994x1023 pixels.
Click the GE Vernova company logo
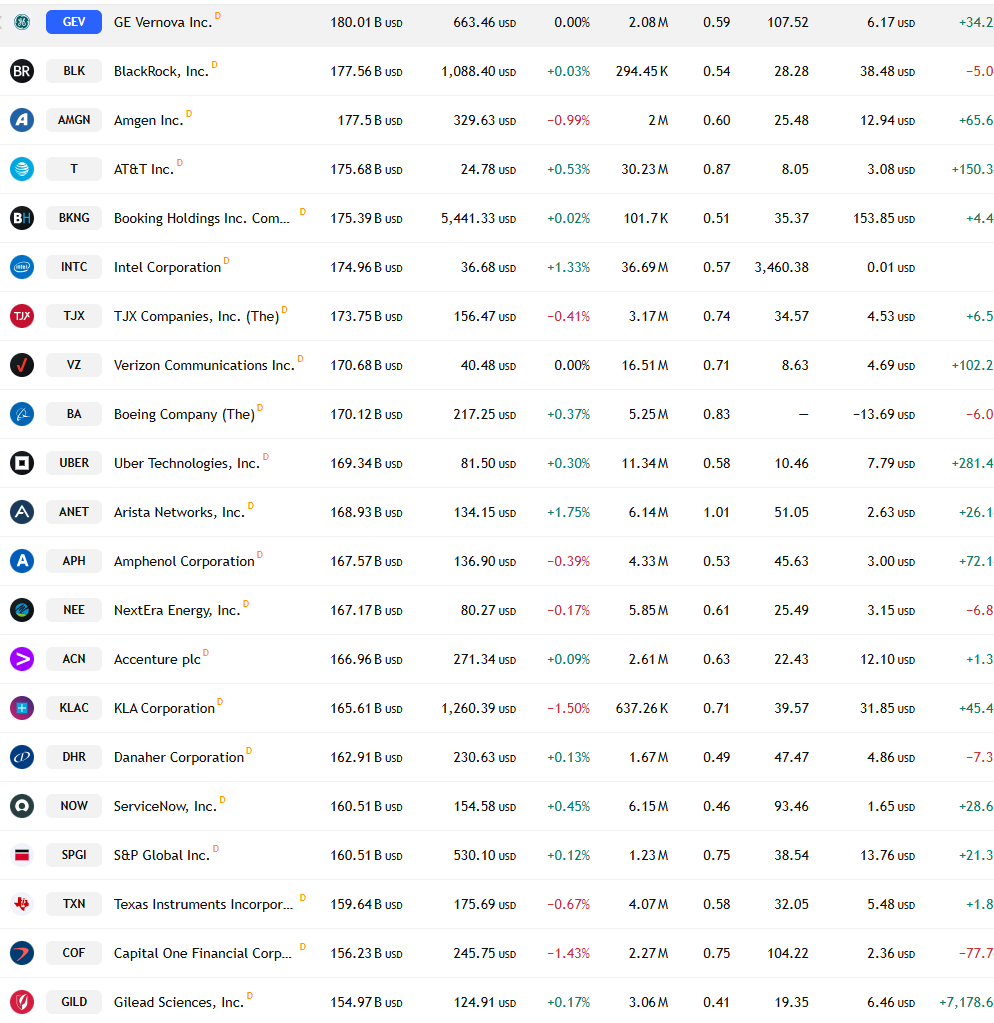click(22, 22)
